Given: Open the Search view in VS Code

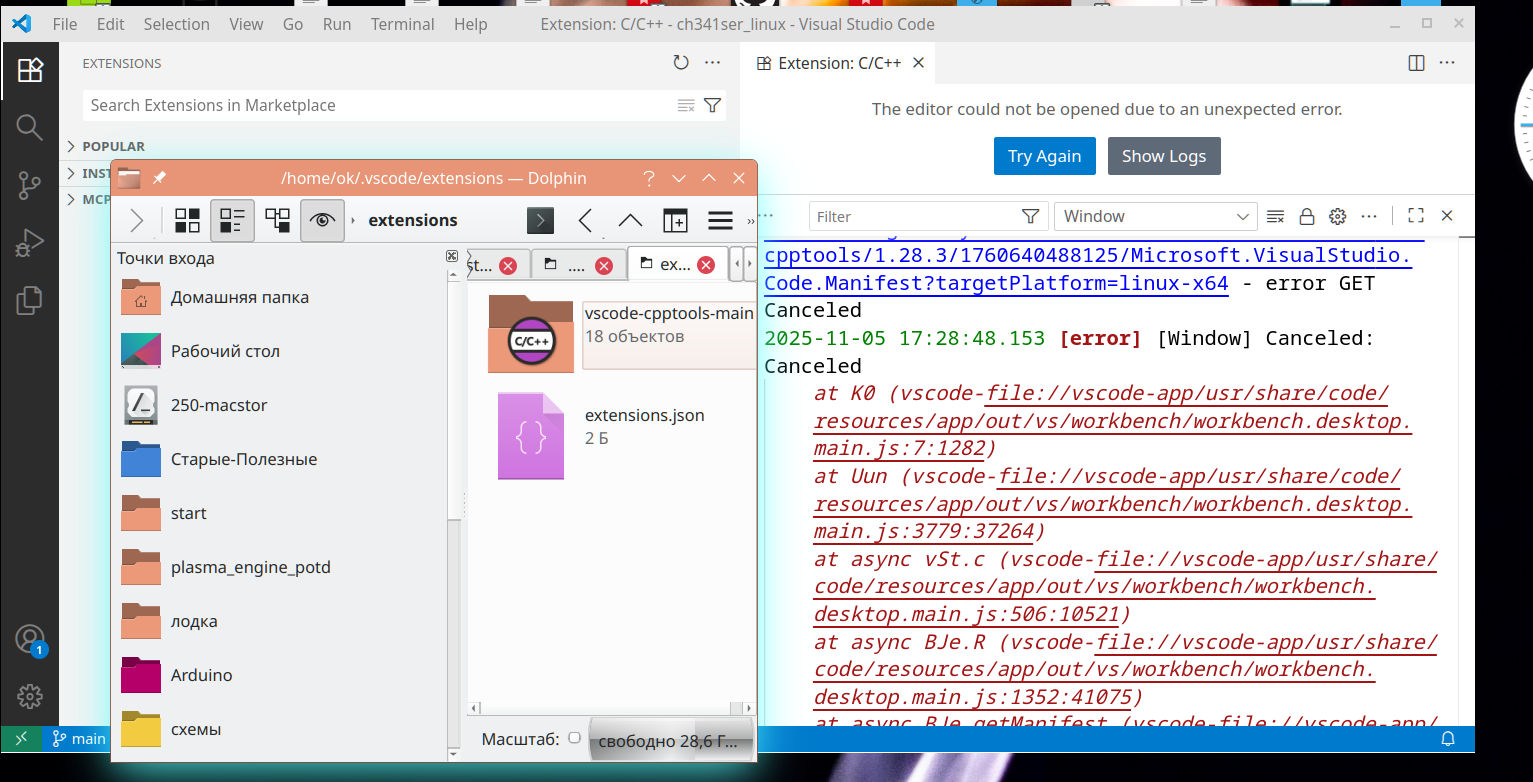Looking at the screenshot, I should point(29,127).
